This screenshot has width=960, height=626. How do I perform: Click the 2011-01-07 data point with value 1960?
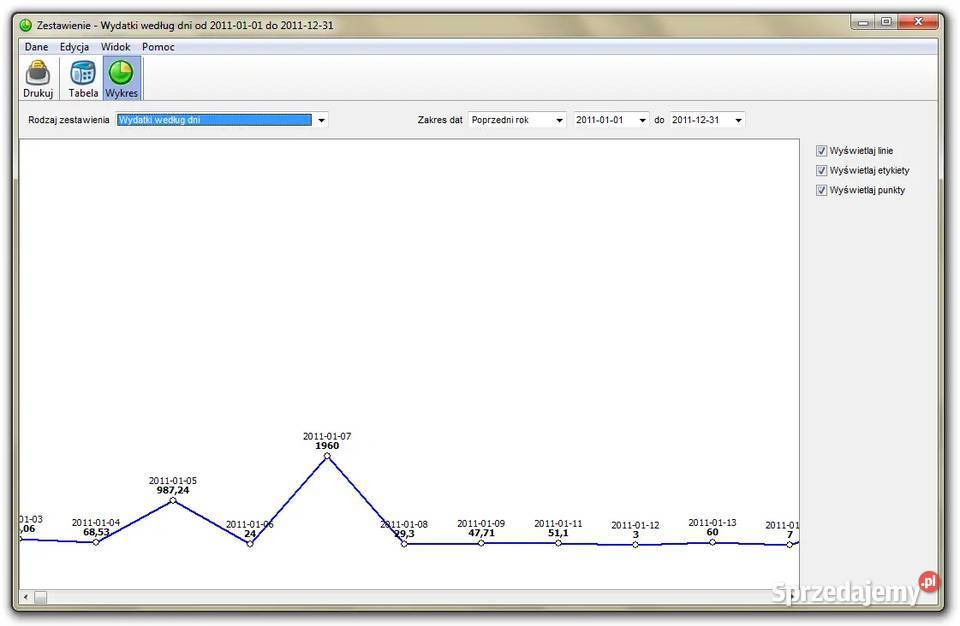click(327, 456)
